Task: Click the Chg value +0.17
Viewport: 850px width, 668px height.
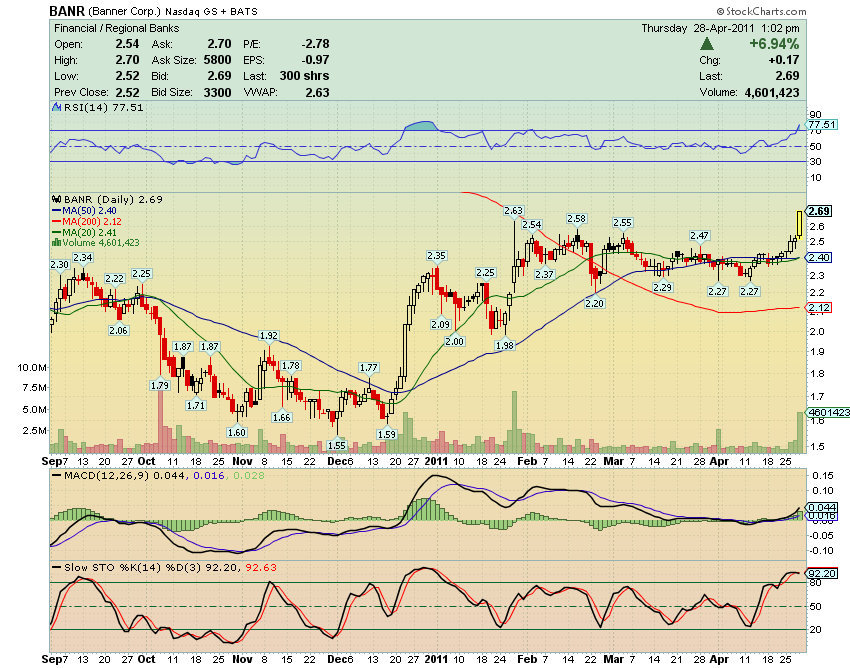Action: tap(784, 60)
